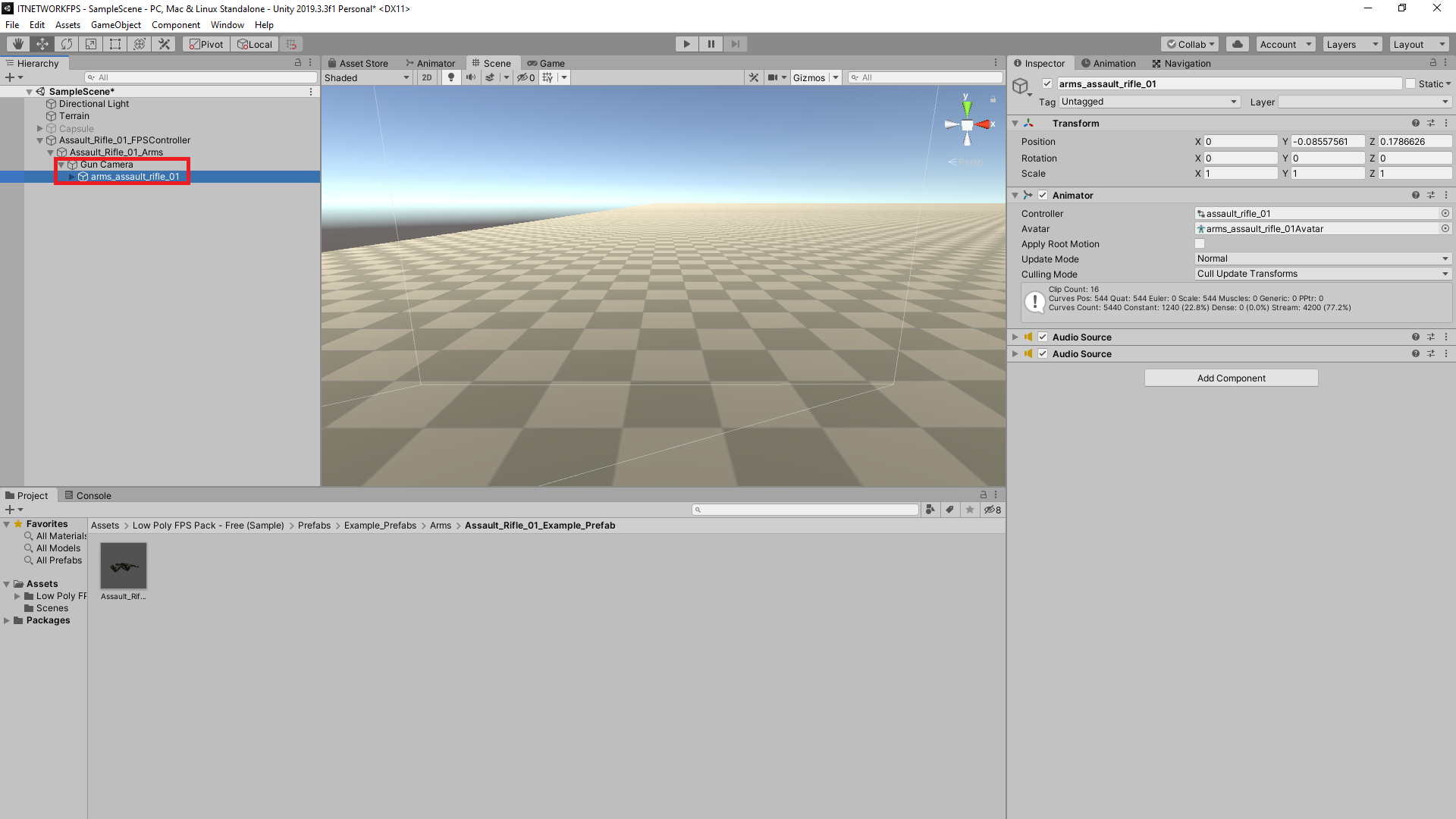Select the Scale tool
Image resolution: width=1456 pixels, height=819 pixels.
pyautogui.click(x=91, y=43)
